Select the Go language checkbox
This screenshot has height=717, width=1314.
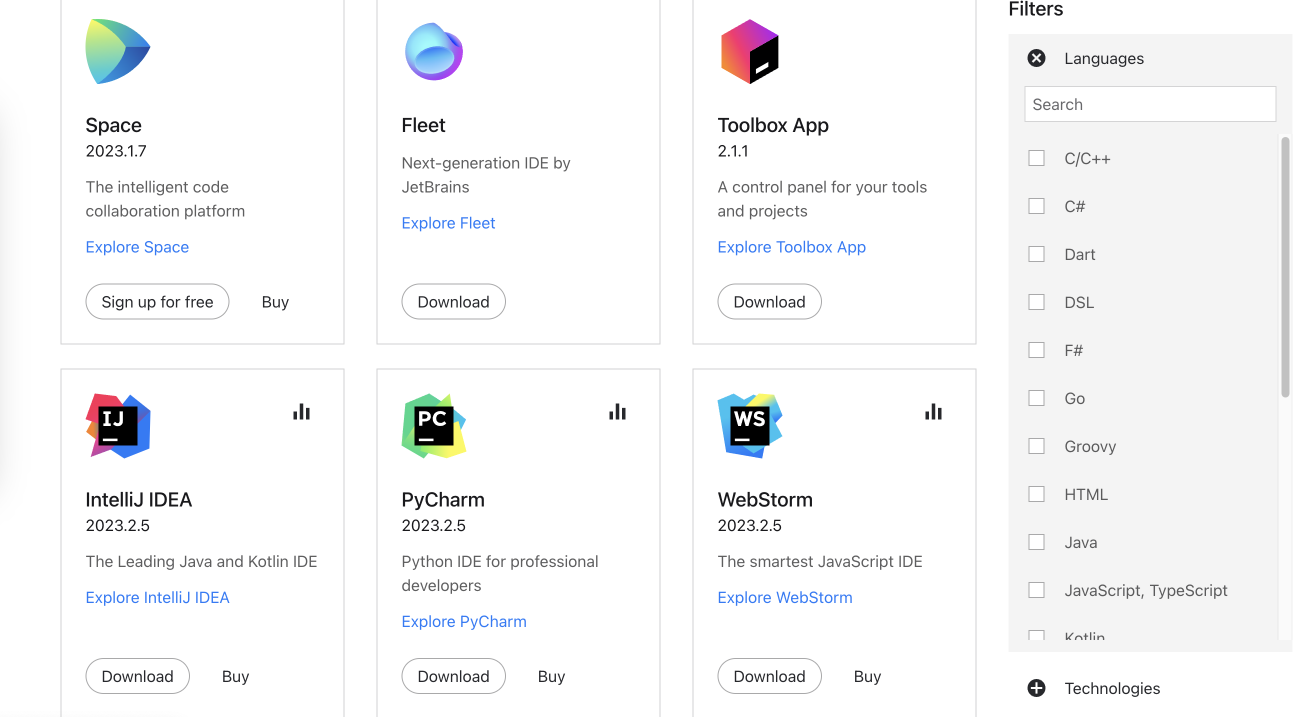pos(1037,398)
